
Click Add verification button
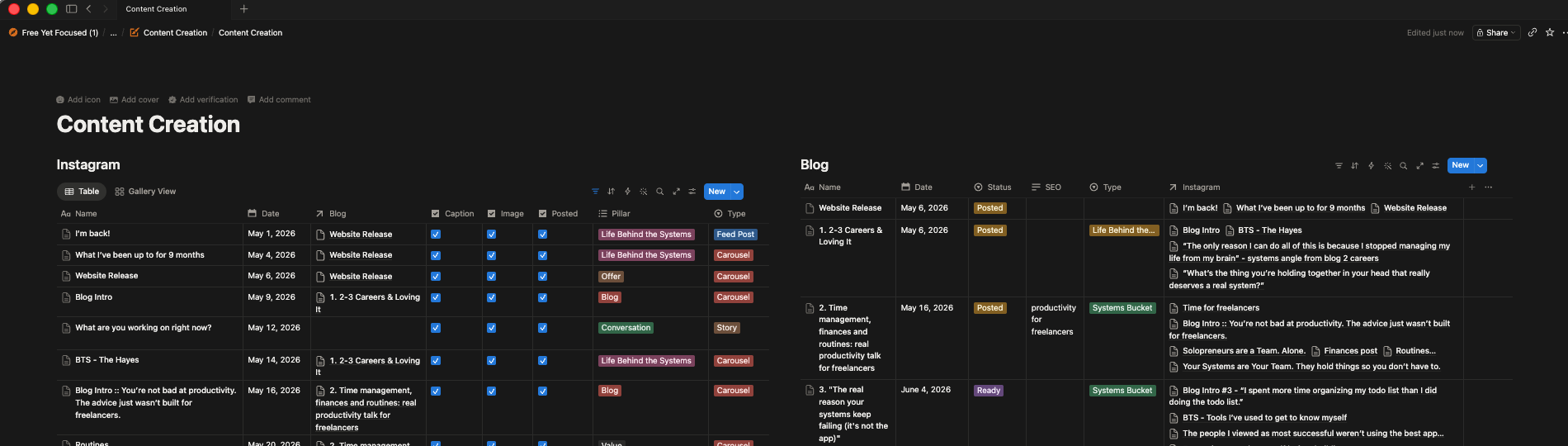[203, 100]
